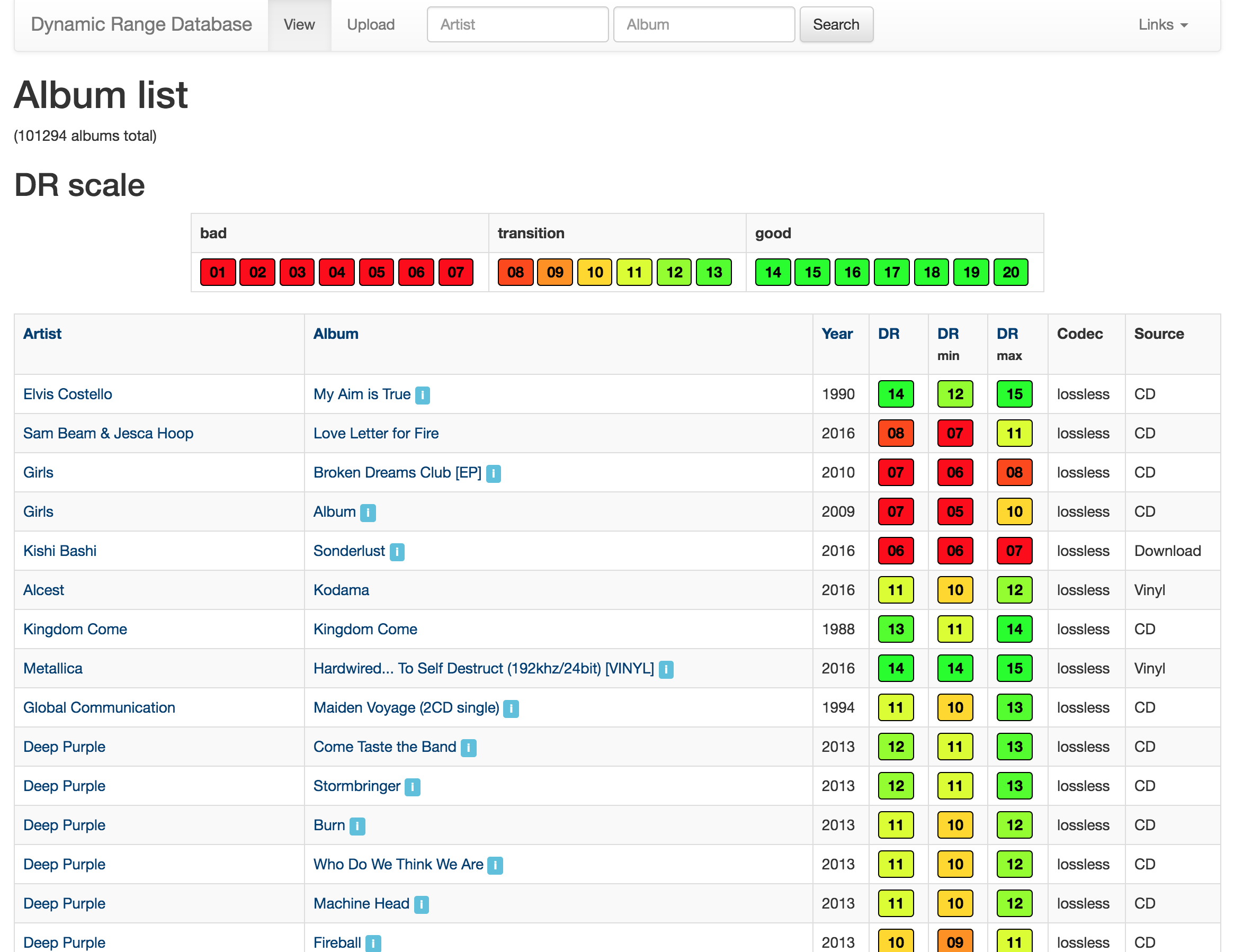Open info icon next to My Aim is True
The image size is (1234, 952).
[423, 395]
